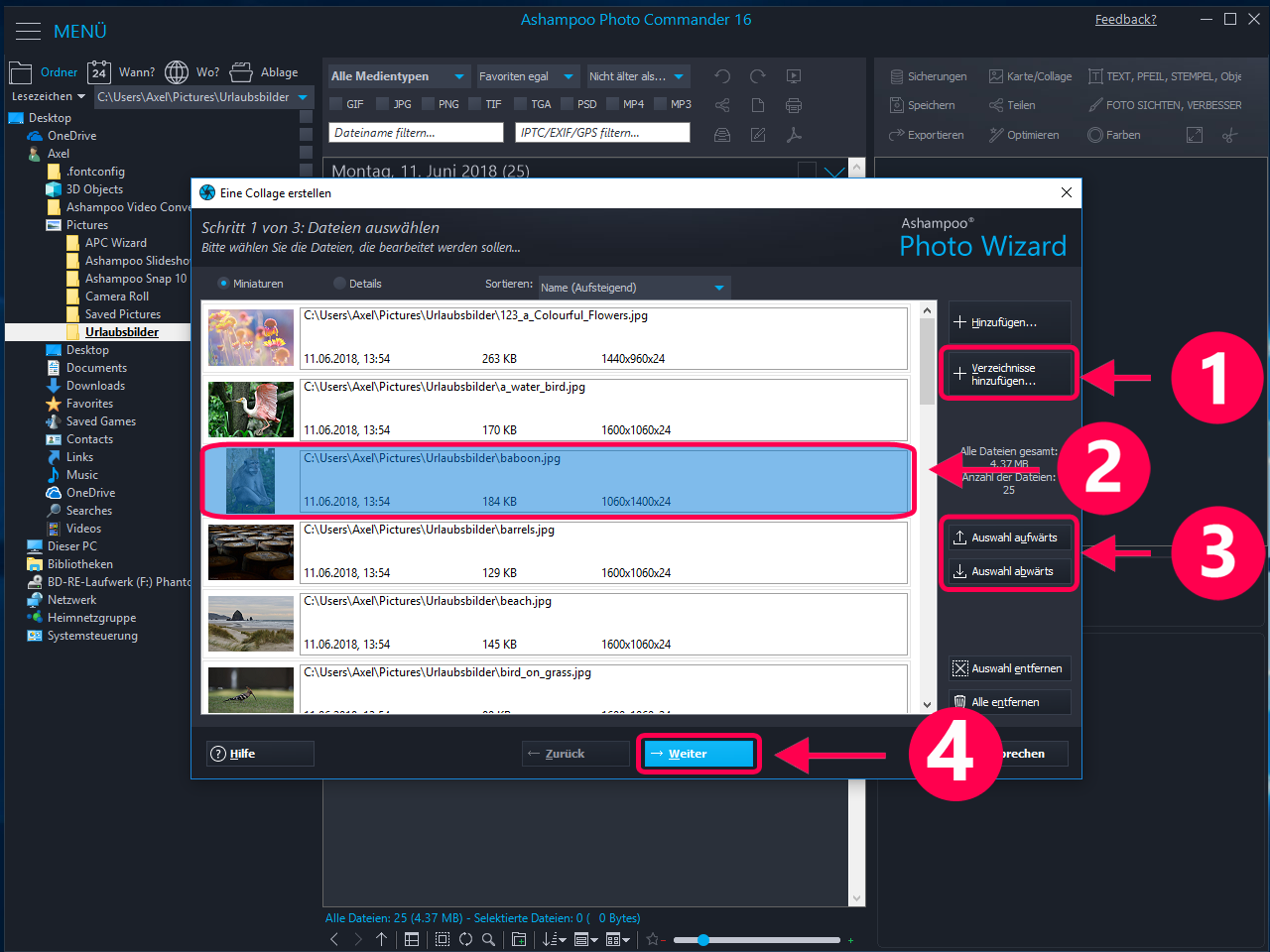Click the redo arrow icon
Image resolution: width=1270 pixels, height=952 pixels.
(758, 76)
